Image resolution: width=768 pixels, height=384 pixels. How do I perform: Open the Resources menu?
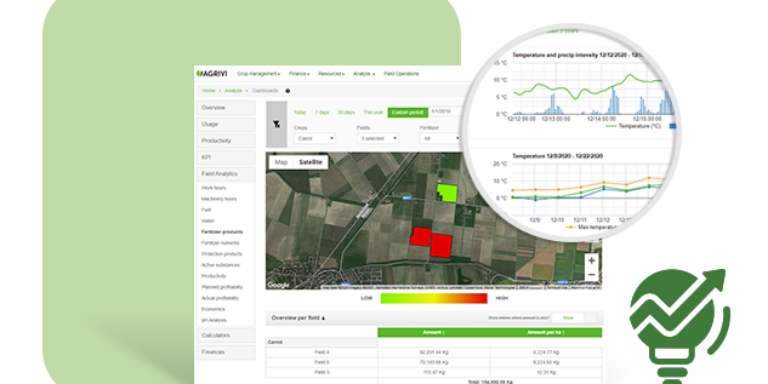coord(331,73)
